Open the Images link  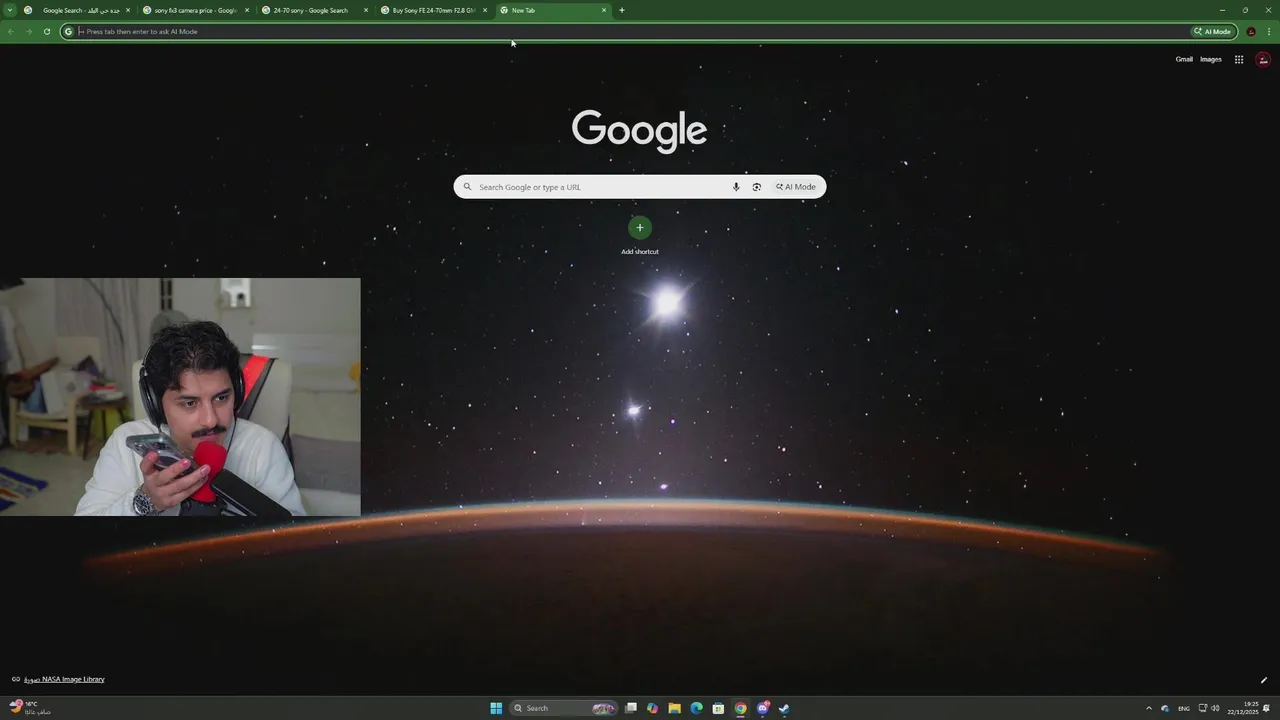(x=1210, y=59)
